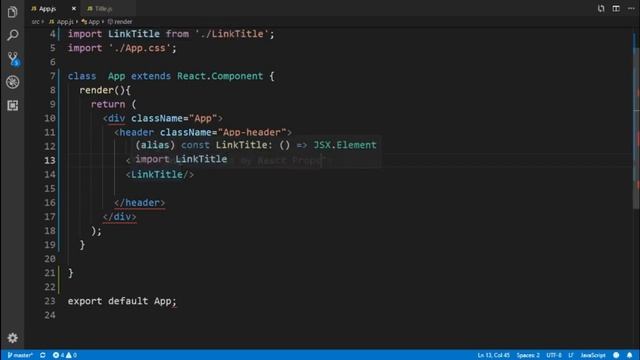Open the Extensions view icon

(x=13, y=105)
